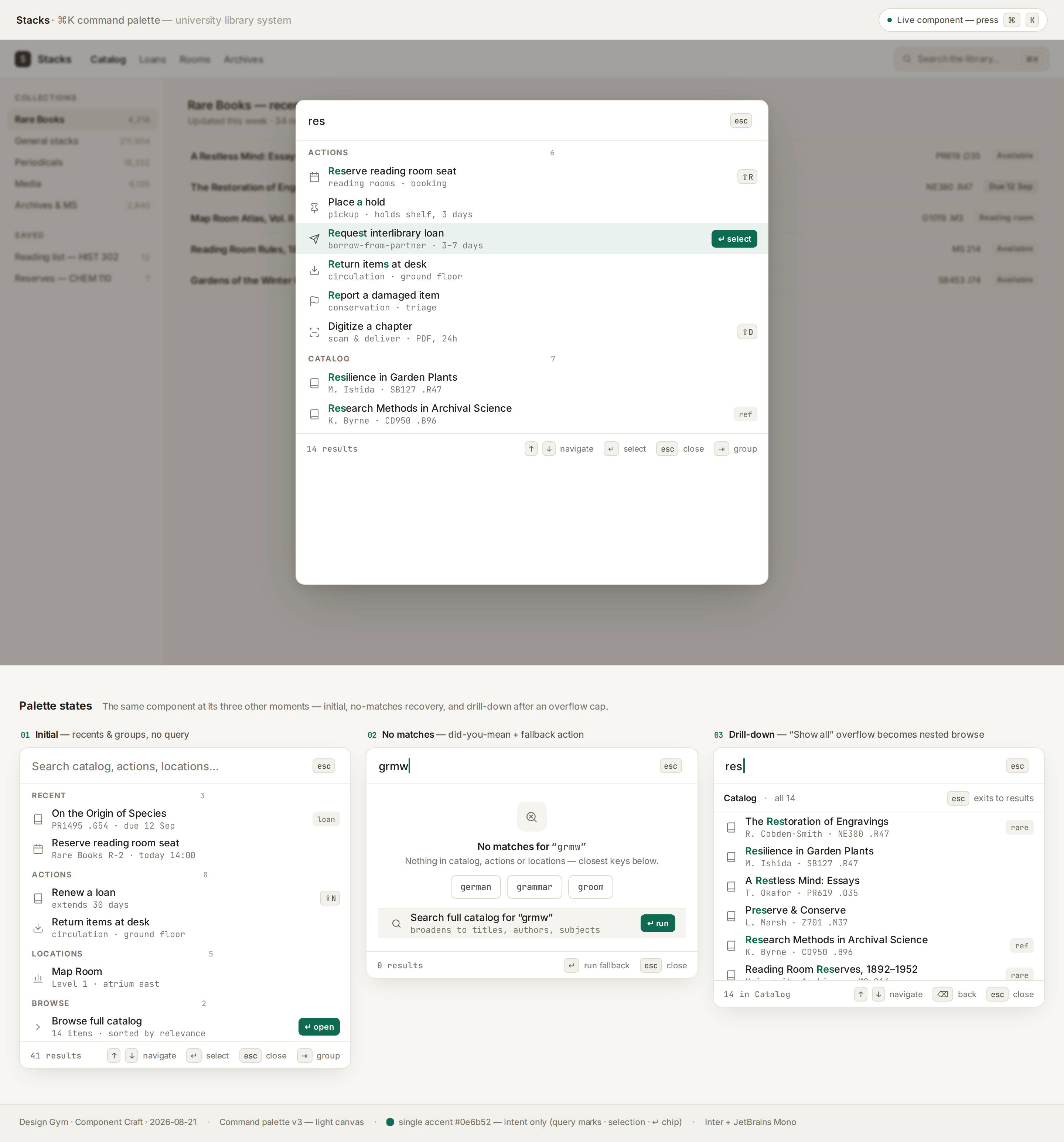Image resolution: width=1064 pixels, height=1142 pixels.
Task: Click the green accent swatch in the page footer
Action: pos(390,1122)
